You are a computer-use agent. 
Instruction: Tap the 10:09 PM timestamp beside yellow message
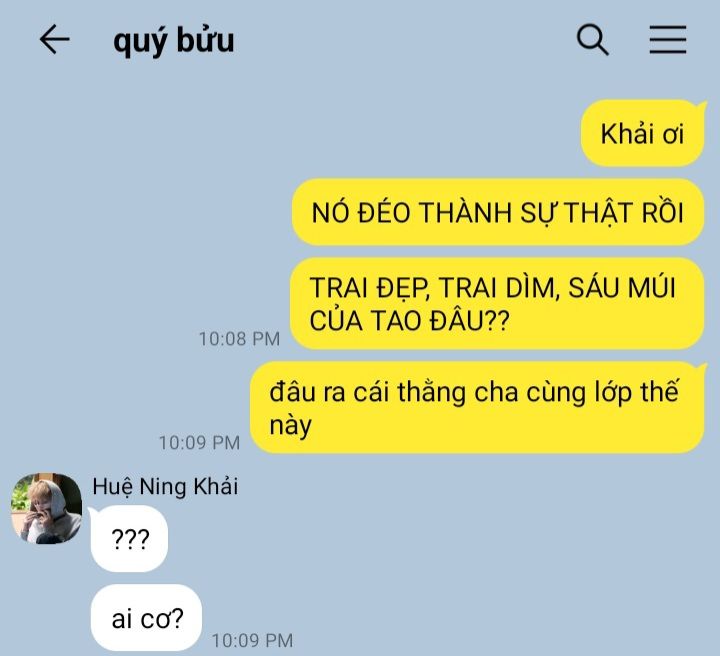(199, 443)
